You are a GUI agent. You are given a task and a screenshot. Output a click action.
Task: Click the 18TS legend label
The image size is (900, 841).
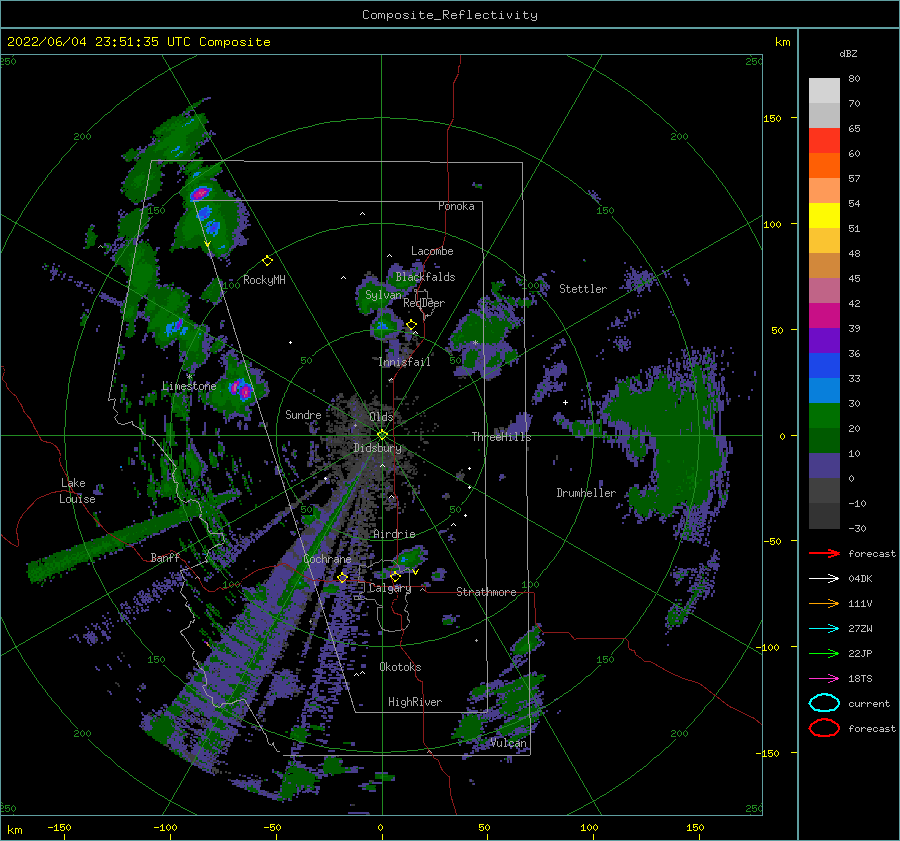point(860,679)
